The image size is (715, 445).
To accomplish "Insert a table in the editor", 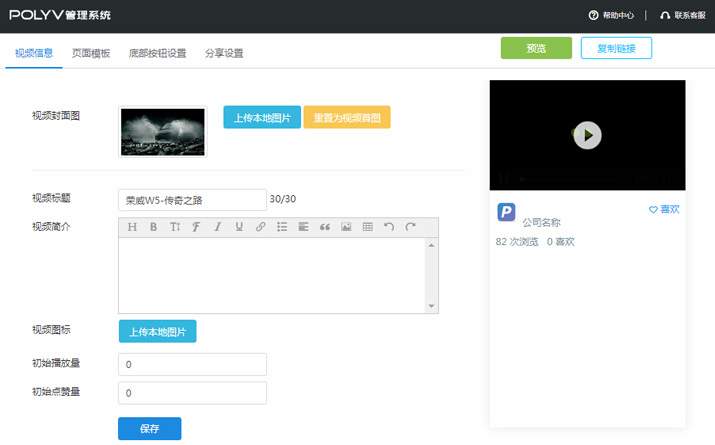I will coord(368,227).
